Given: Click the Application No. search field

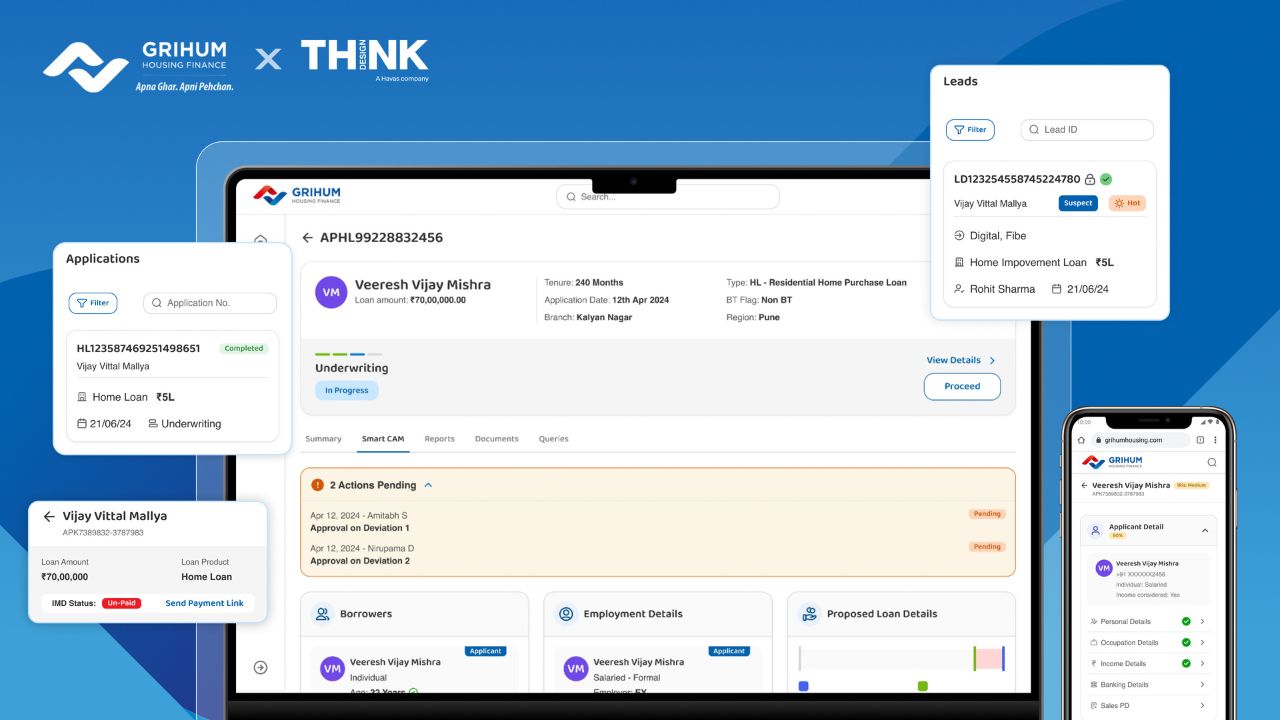Looking at the screenshot, I should (210, 303).
